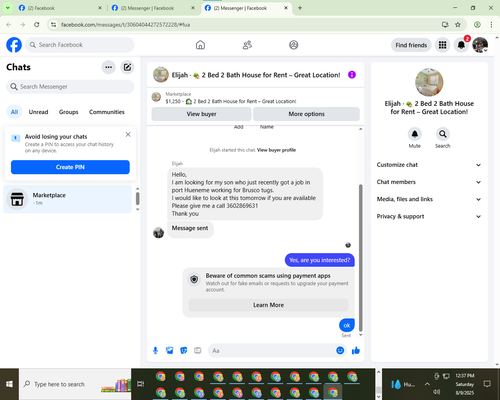Switch to the second Messenger browser tab
The width and height of the screenshot is (500, 400).
153,8
